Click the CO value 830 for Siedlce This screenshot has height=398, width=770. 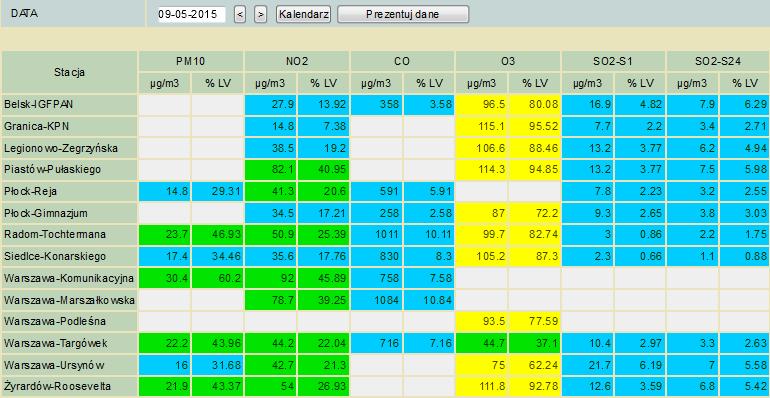pyautogui.click(x=376, y=256)
